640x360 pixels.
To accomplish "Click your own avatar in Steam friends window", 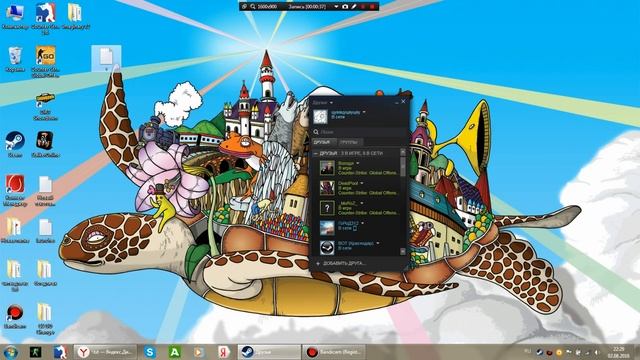I will [320, 117].
